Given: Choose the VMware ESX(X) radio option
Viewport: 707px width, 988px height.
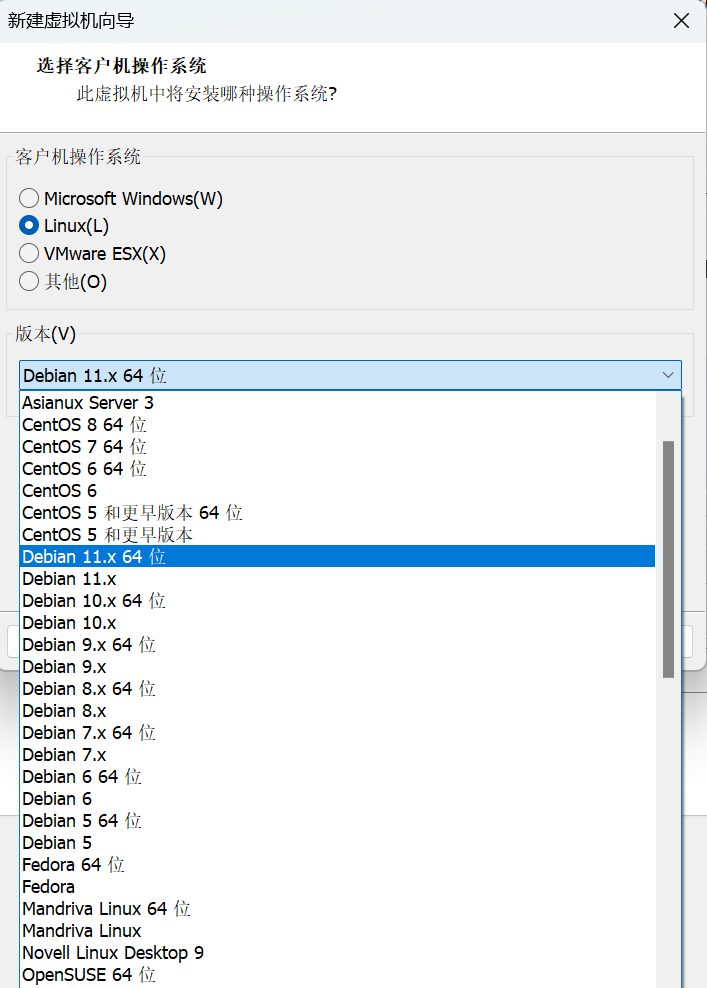Looking at the screenshot, I should [29, 253].
